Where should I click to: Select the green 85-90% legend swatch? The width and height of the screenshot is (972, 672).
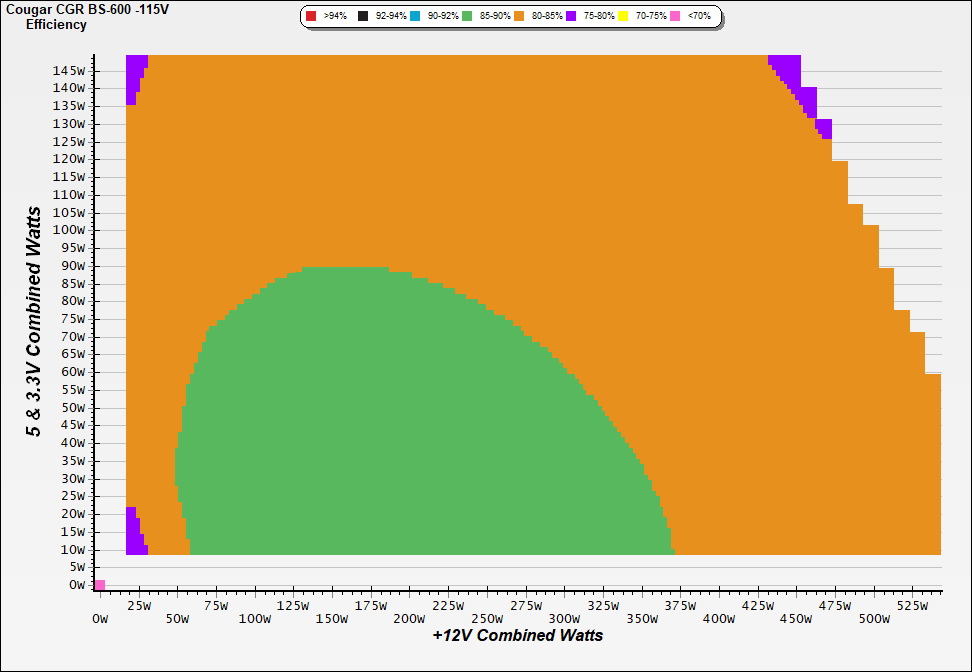coord(467,17)
